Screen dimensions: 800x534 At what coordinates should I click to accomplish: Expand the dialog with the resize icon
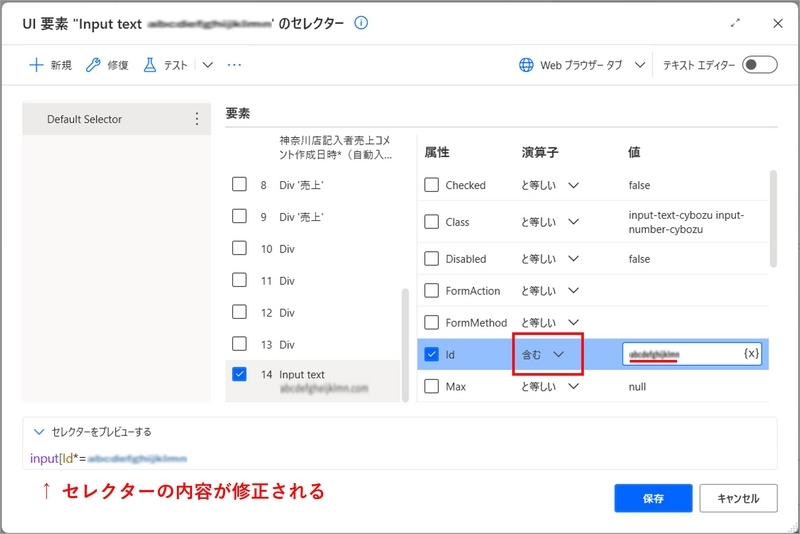click(x=735, y=23)
